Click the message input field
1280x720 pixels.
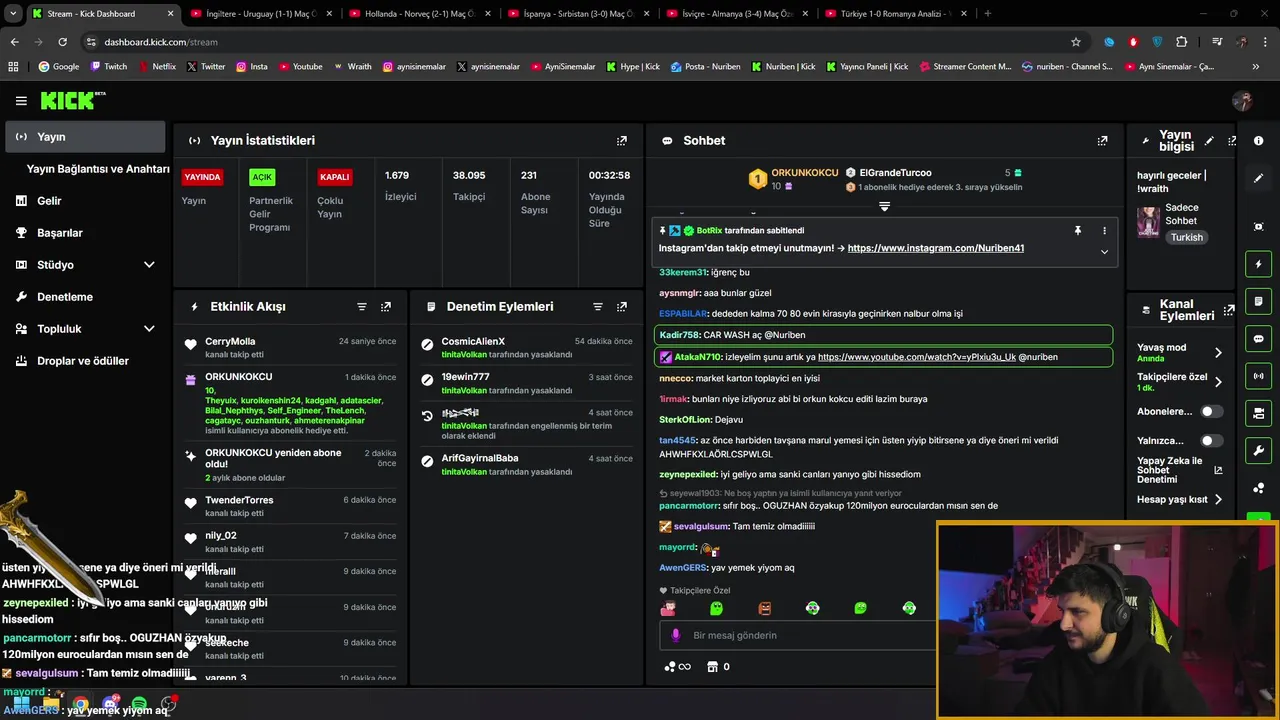click(797, 635)
